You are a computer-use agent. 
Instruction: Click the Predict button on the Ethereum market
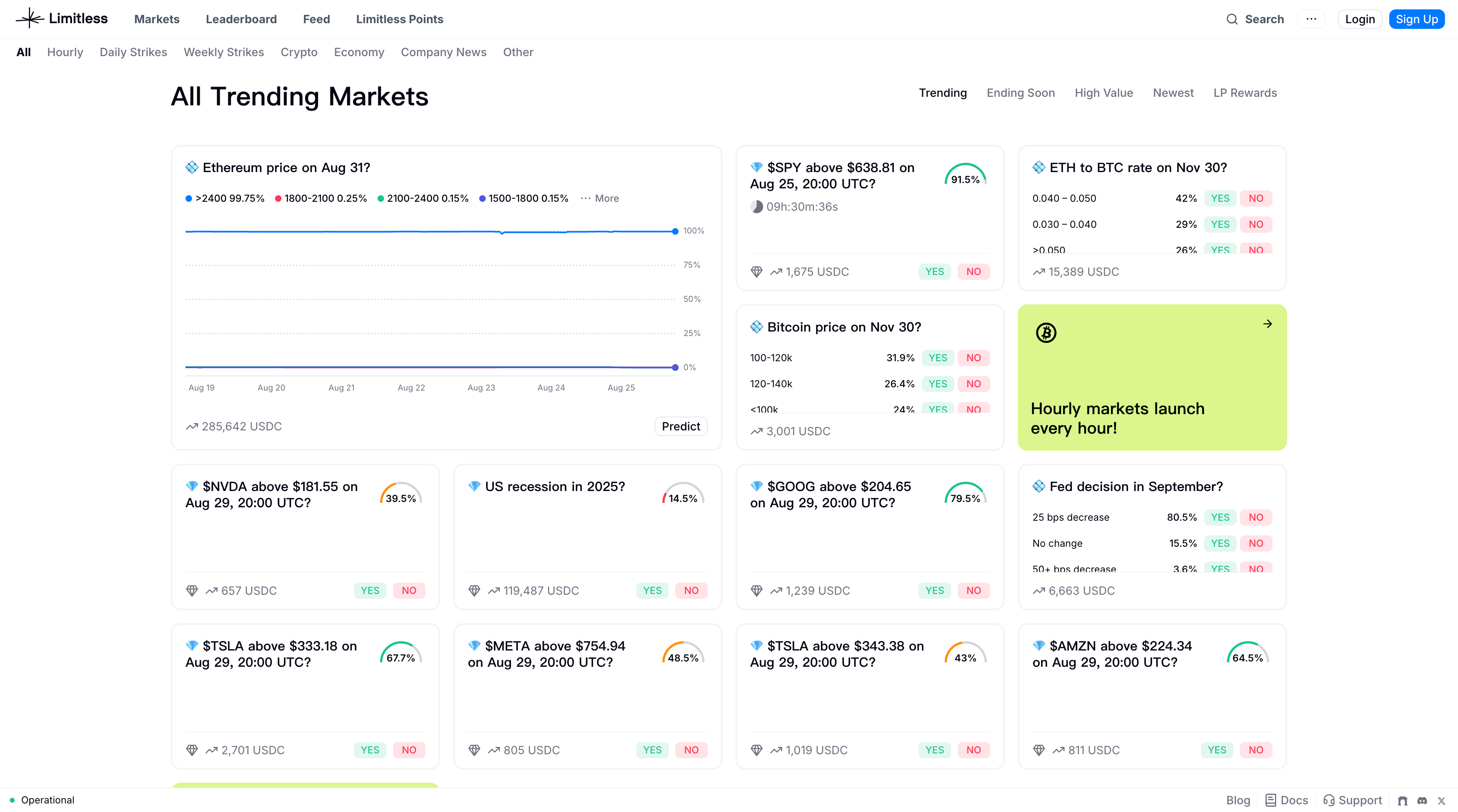[x=681, y=426]
